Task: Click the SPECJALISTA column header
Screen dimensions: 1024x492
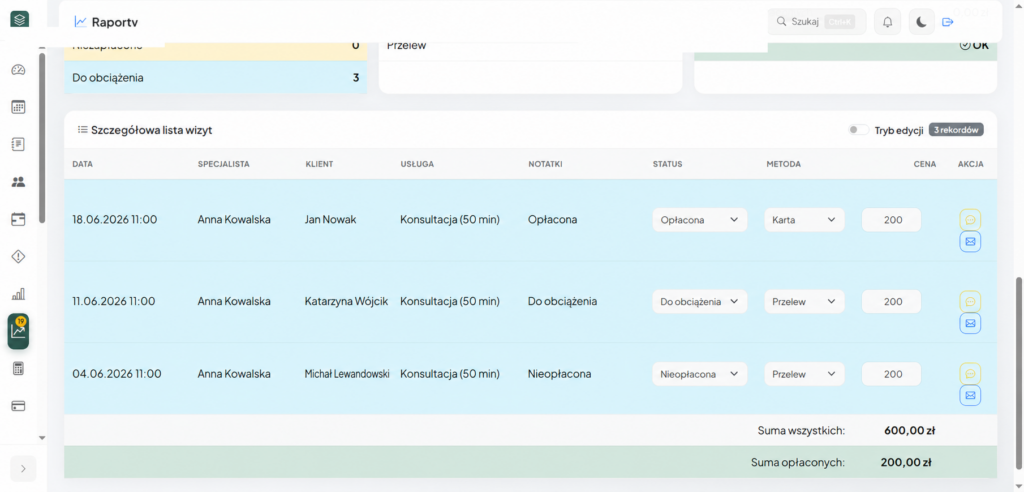Action: pos(223,164)
